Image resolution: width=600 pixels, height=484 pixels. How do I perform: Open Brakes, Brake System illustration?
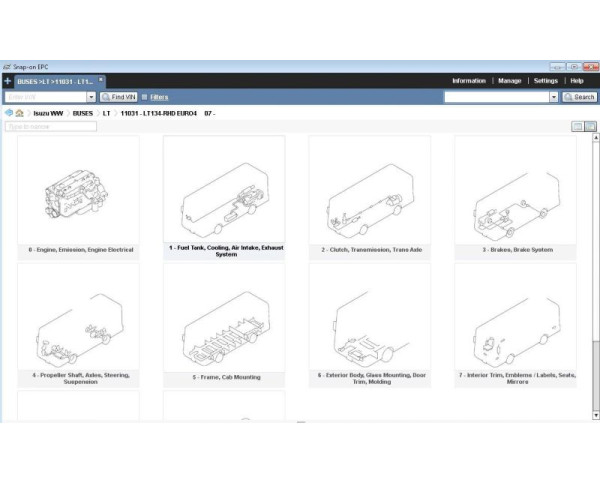(x=517, y=195)
